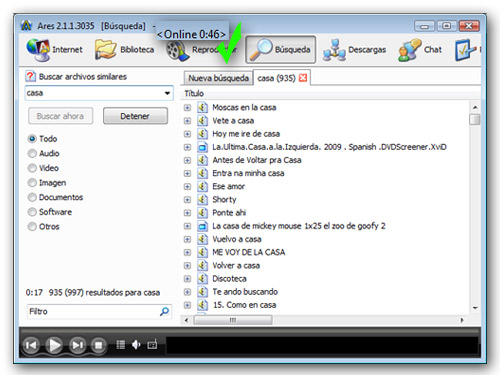Toggle the volume speaker icon
Screen dimensions: 500x375
[x=136, y=345]
